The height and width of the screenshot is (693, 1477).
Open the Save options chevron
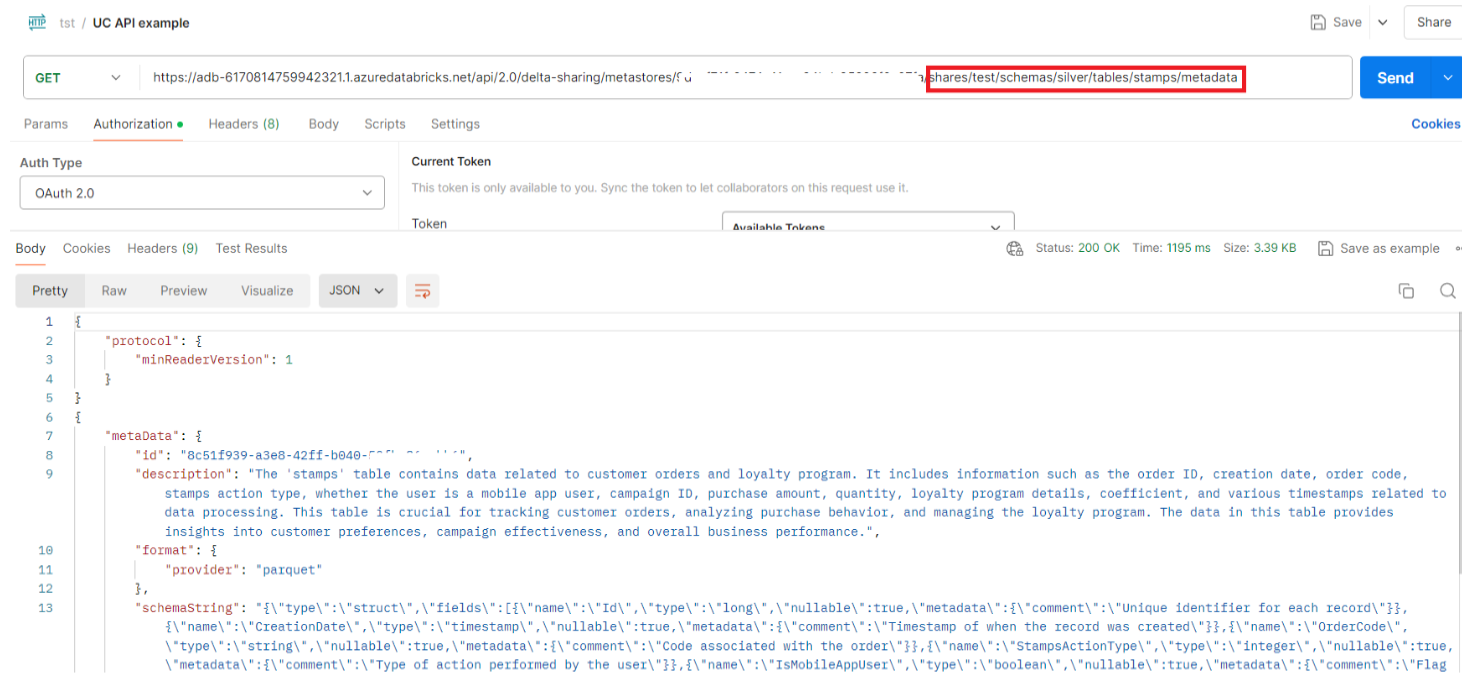pyautogui.click(x=1382, y=22)
